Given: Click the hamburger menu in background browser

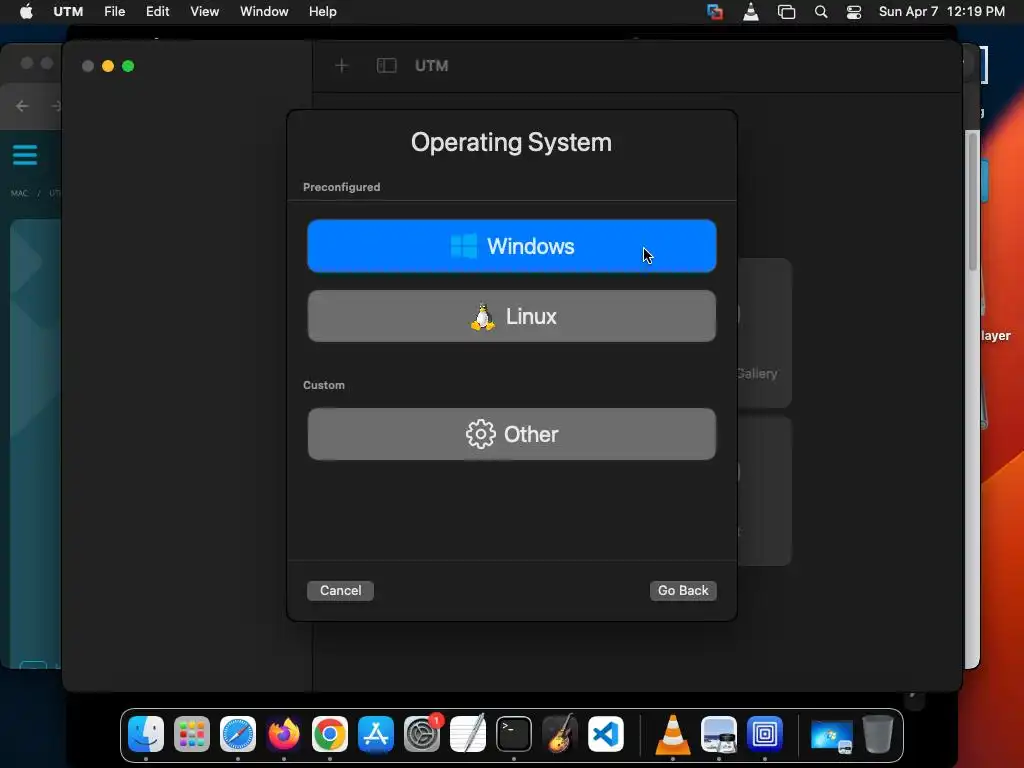Looking at the screenshot, I should tap(25, 155).
